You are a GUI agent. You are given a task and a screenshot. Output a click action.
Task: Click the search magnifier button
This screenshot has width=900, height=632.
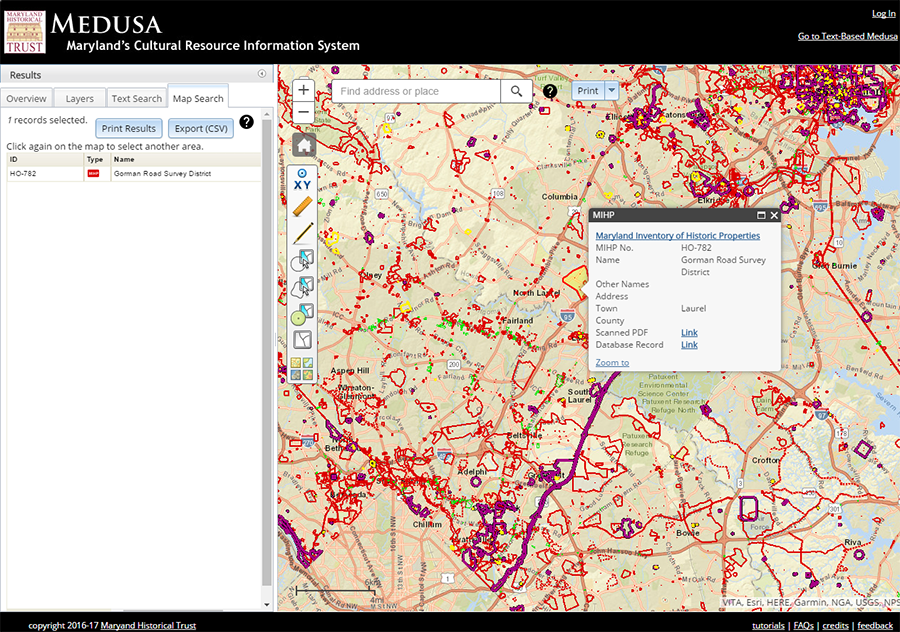[516, 91]
